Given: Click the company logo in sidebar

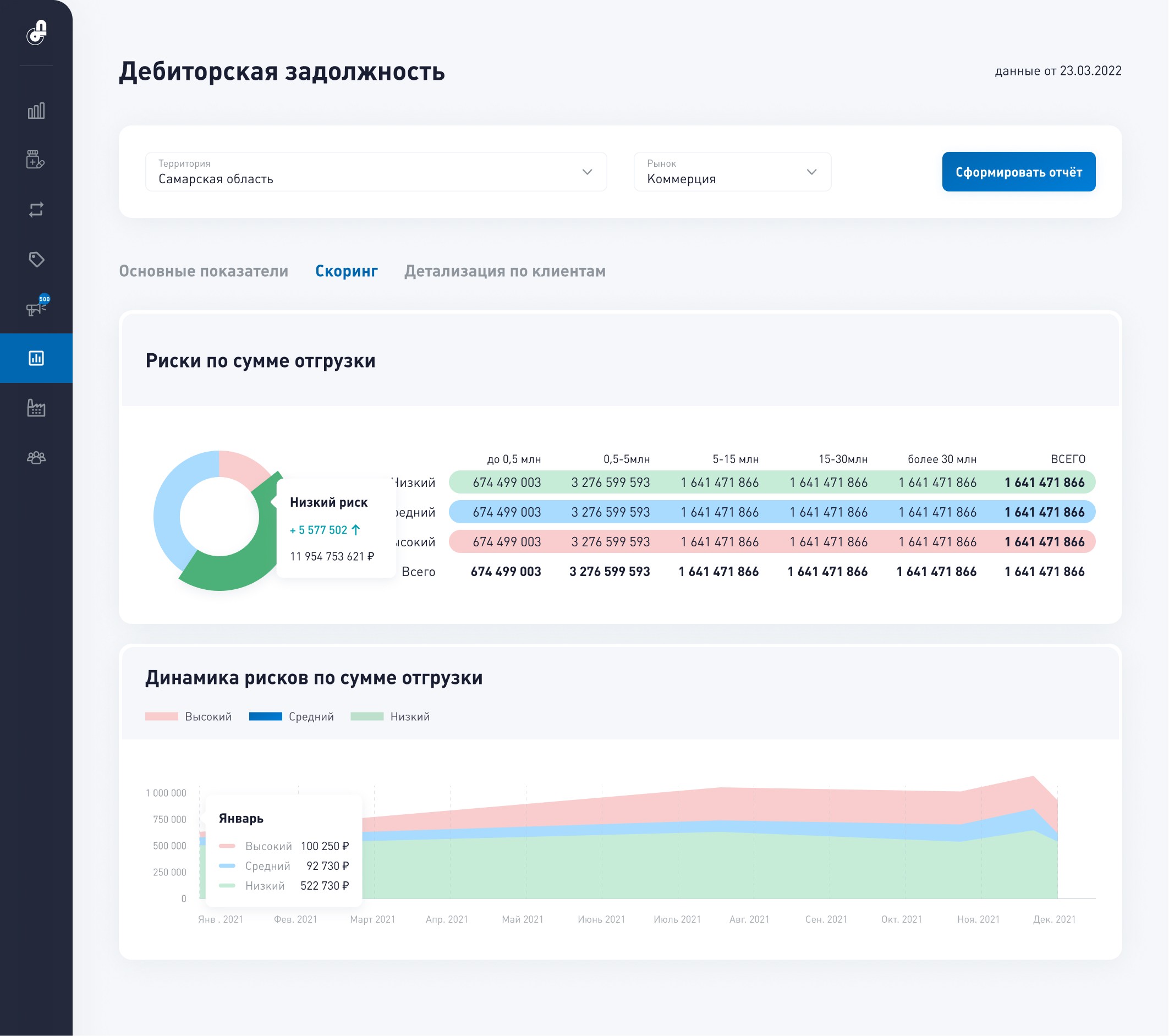Looking at the screenshot, I should pos(37,32).
